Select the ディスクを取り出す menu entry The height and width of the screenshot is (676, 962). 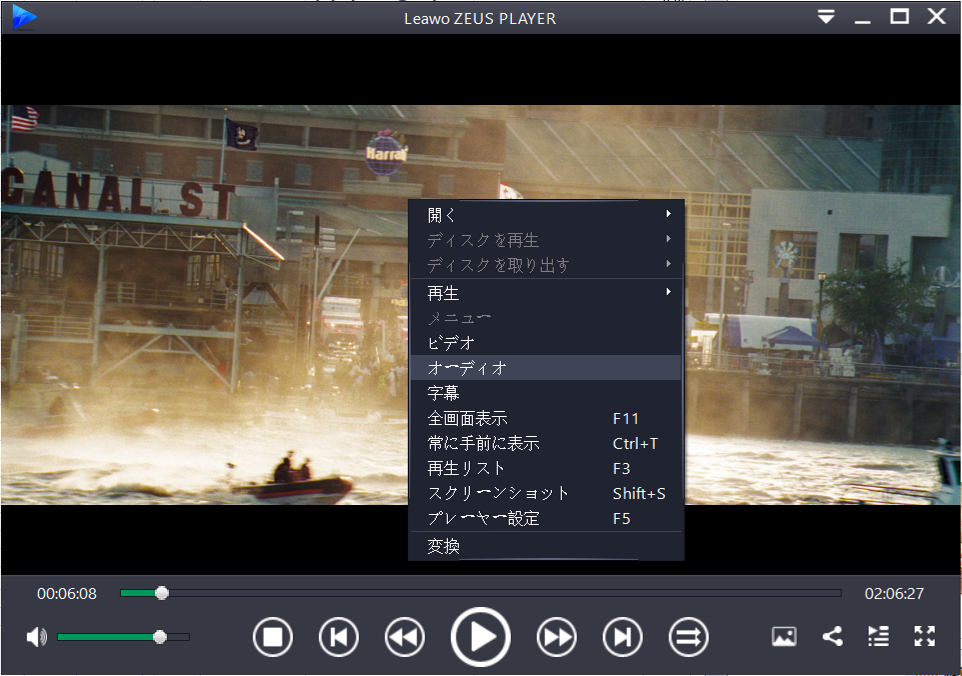click(x=546, y=265)
